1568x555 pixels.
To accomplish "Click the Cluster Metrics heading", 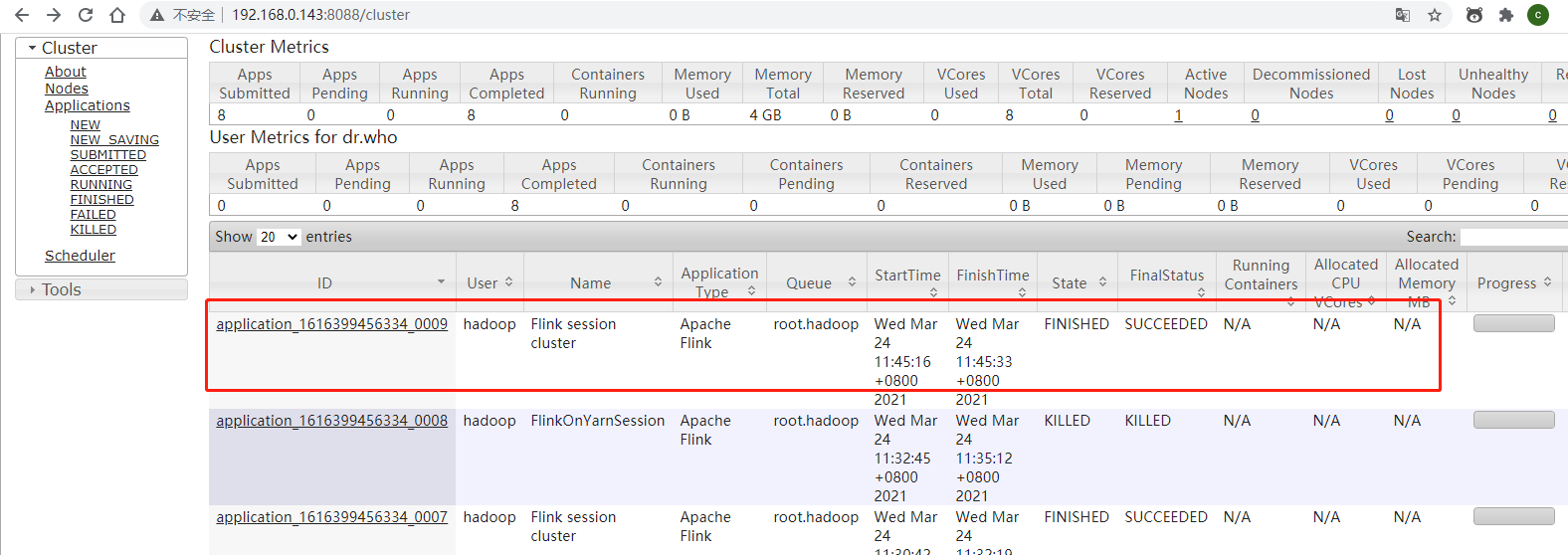I will 269,47.
